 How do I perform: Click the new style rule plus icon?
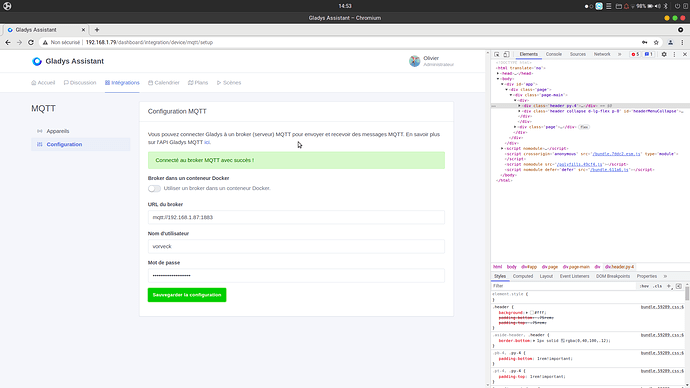click(669, 286)
